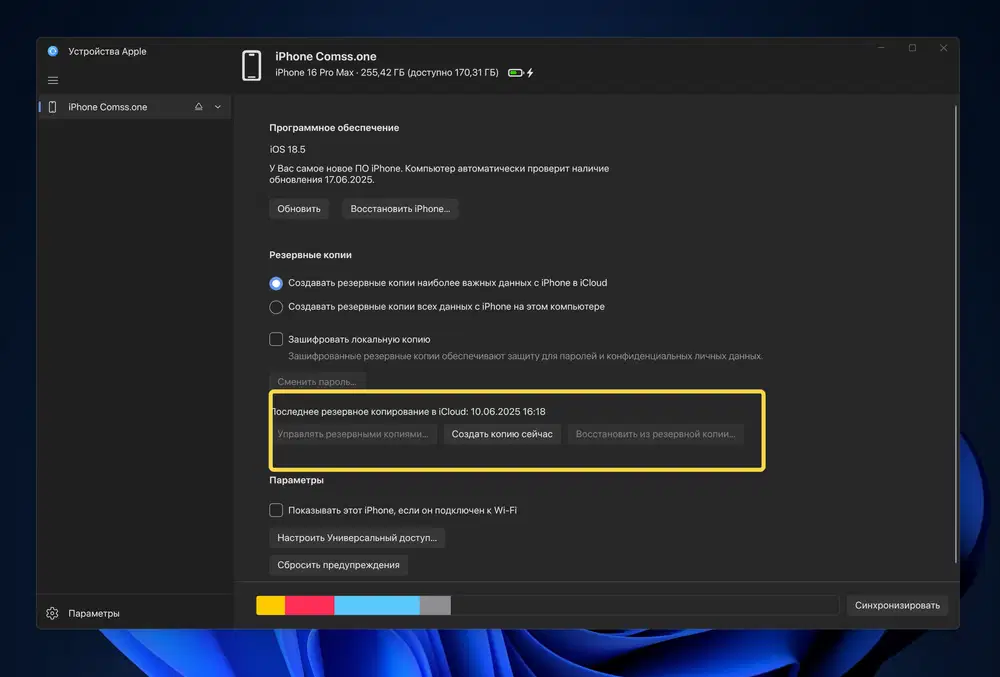Click the yellow storage bar segment

click(x=270, y=606)
